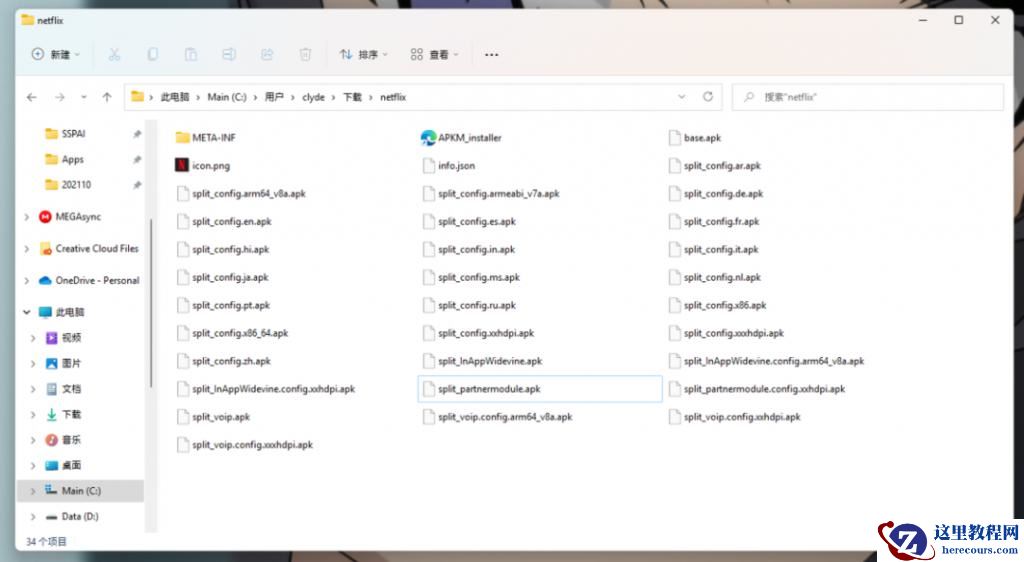Select split_voip.apk file
This screenshot has width=1024, height=562.
(x=214, y=417)
